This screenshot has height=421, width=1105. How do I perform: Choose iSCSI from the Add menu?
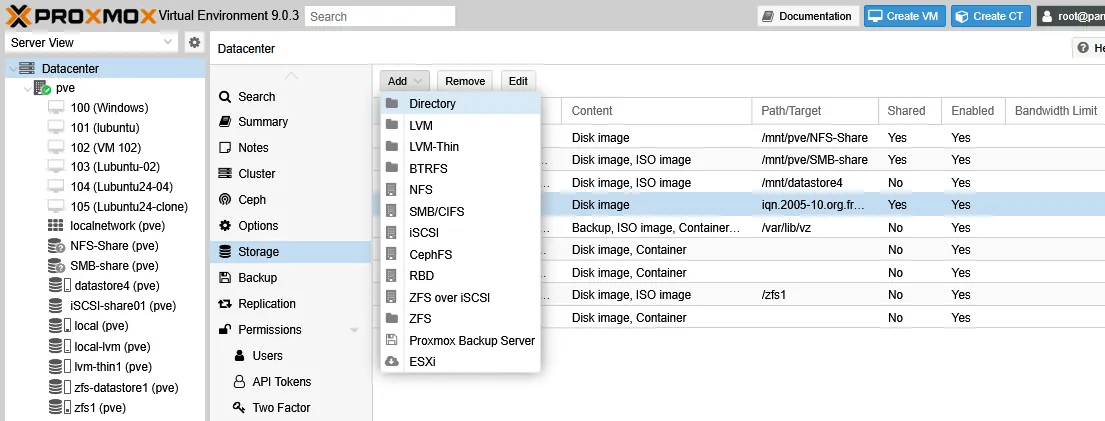[x=461, y=233]
